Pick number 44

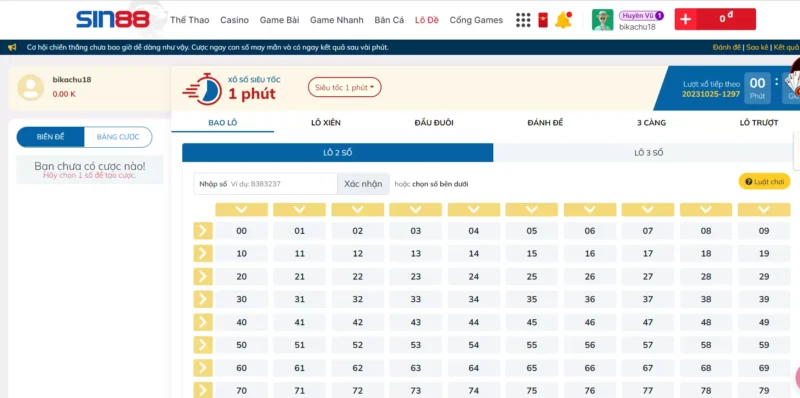474,322
